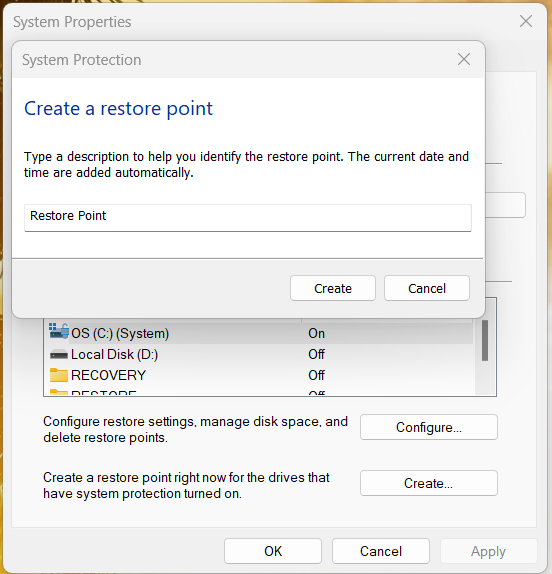Click the drive list scrollbar thumb

pyautogui.click(x=485, y=340)
